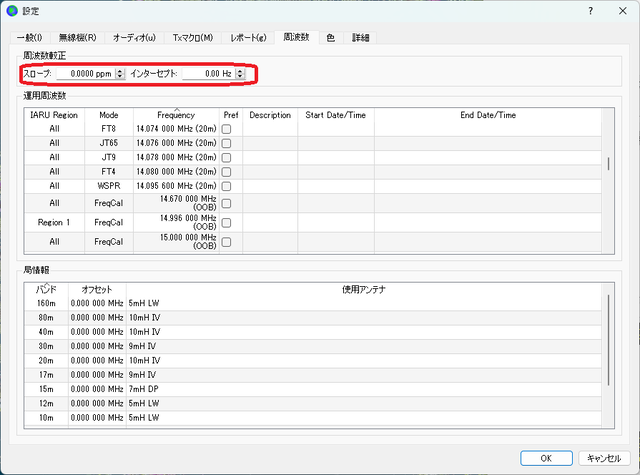Select the 80m band row
The image size is (640, 475).
(313, 317)
